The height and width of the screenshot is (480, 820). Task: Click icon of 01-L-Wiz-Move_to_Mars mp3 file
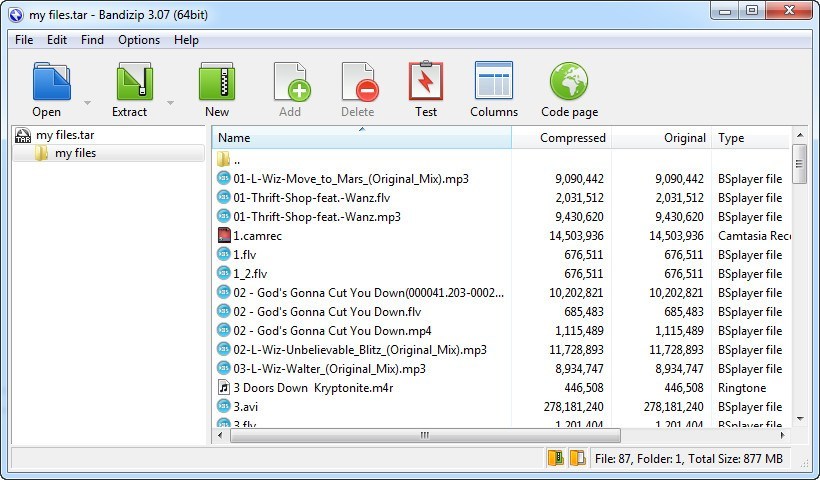tap(224, 178)
